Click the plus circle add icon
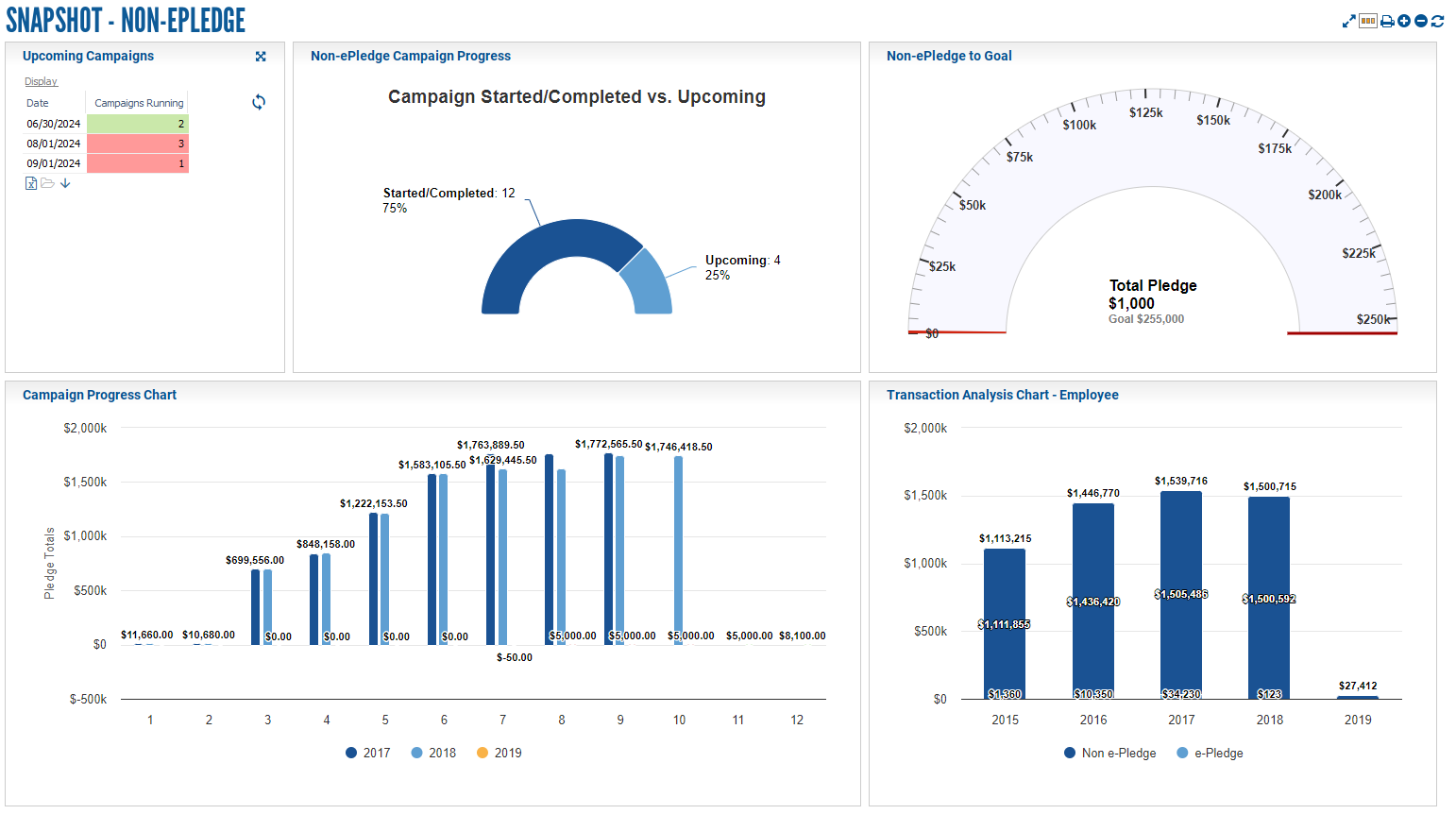 tap(1404, 21)
